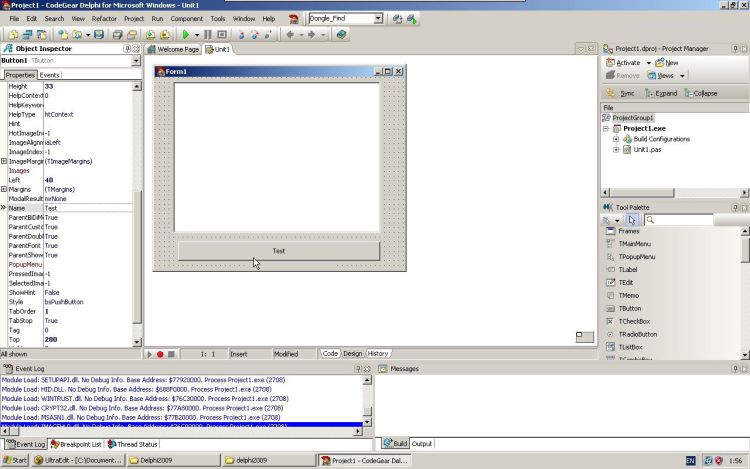The height and width of the screenshot is (469, 750).
Task: Click the memo area inside Form1
Action: 277,157
